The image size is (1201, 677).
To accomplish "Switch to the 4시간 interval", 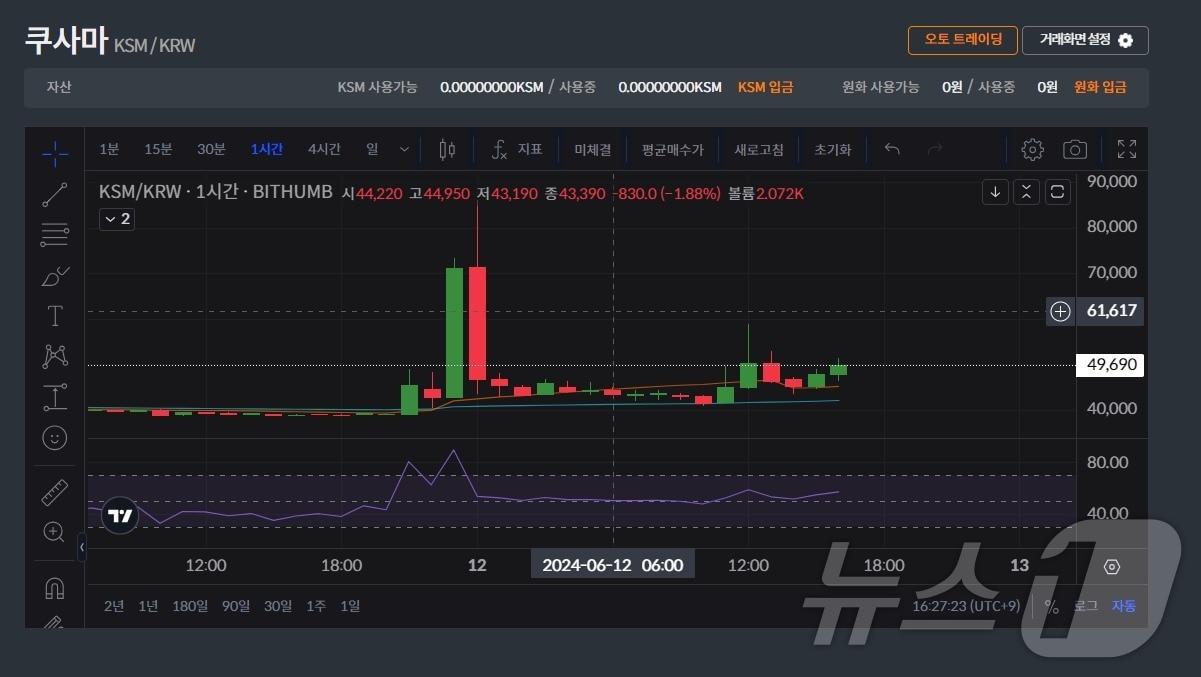I will click(x=324, y=150).
